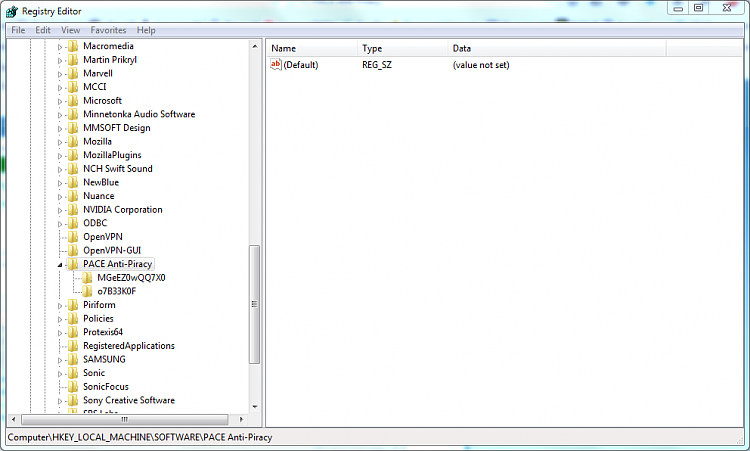Click the Martin Prikryl folder icon
750x451 pixels.
click(73, 60)
